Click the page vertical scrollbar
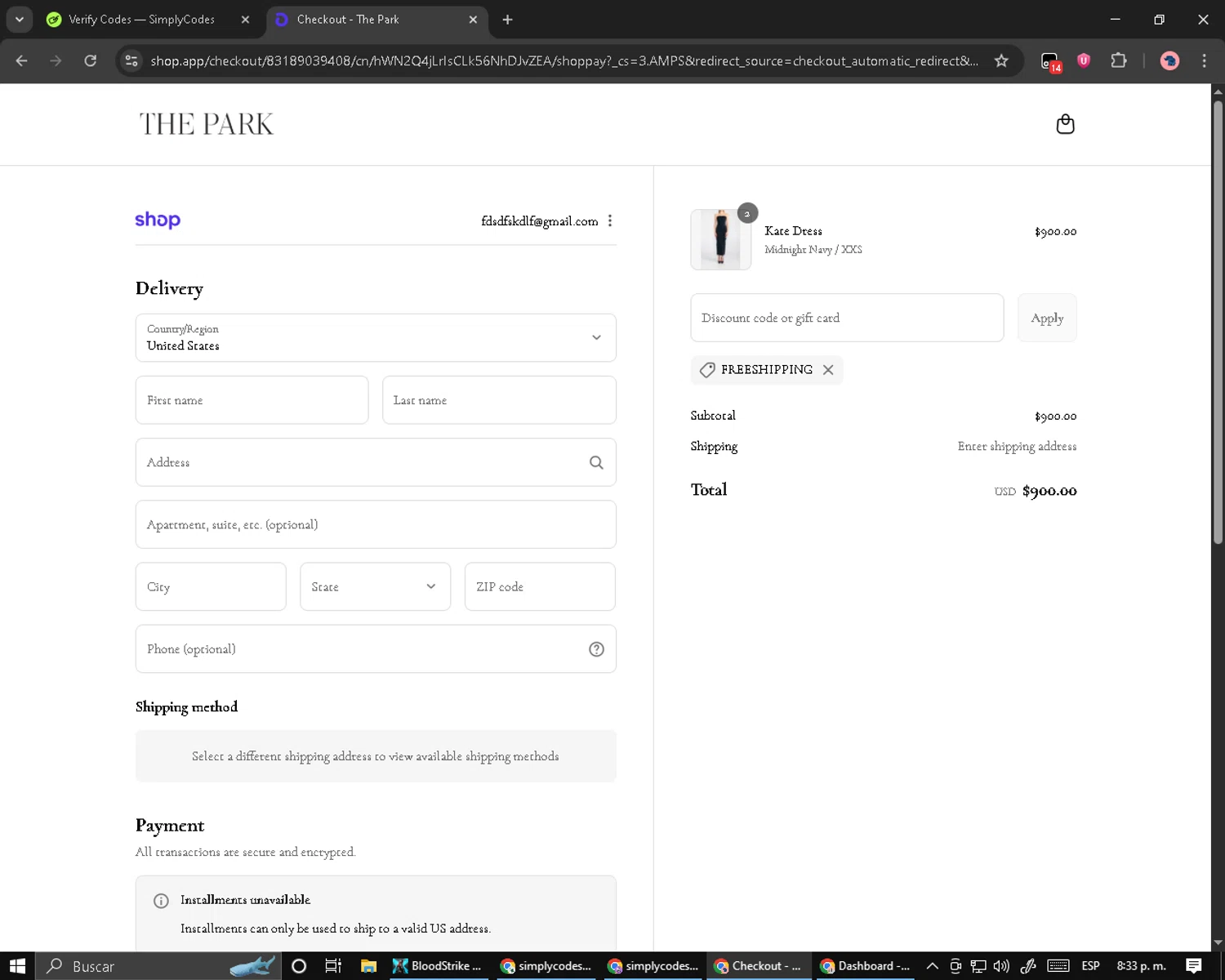Image resolution: width=1225 pixels, height=980 pixels. coord(1218,323)
